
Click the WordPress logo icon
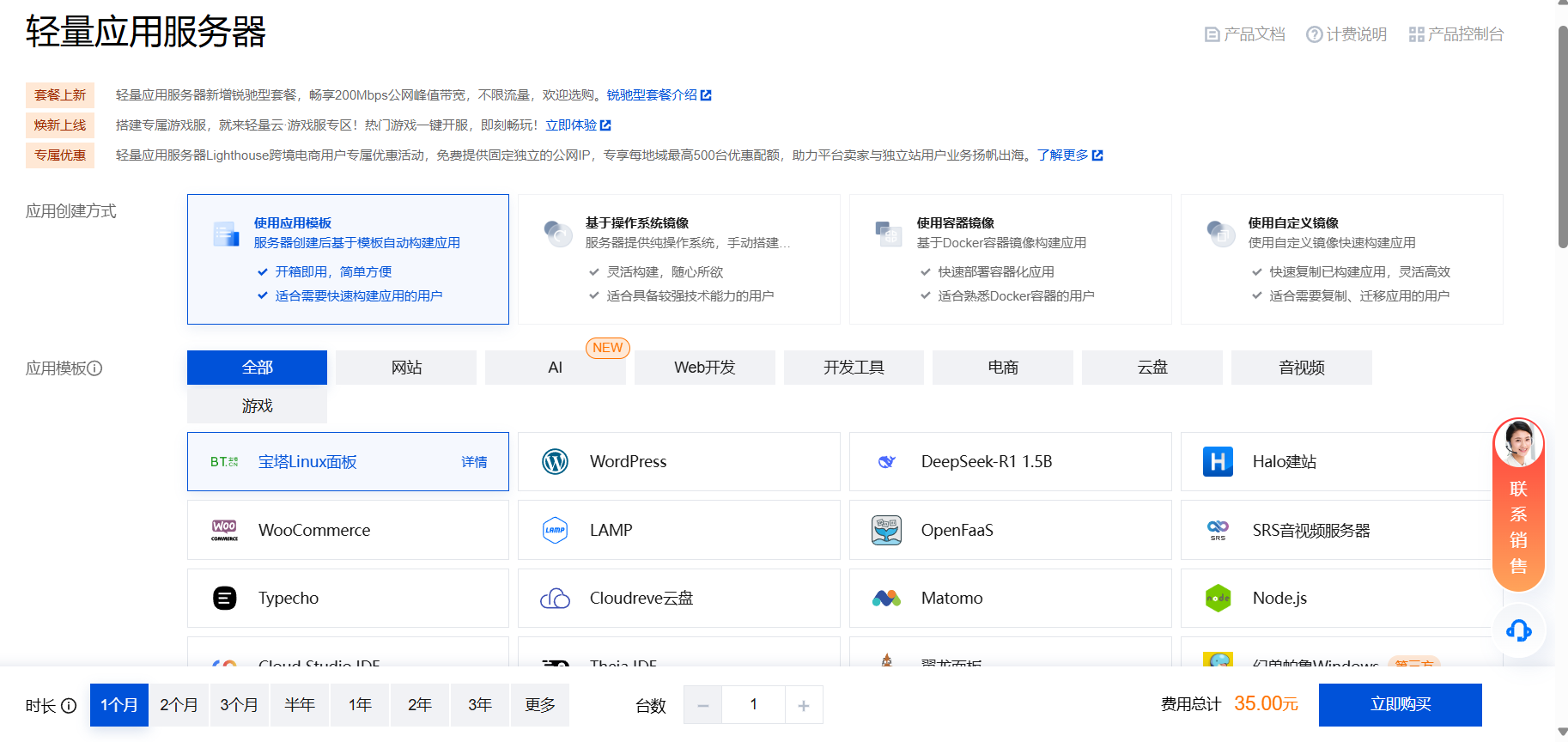coord(556,462)
